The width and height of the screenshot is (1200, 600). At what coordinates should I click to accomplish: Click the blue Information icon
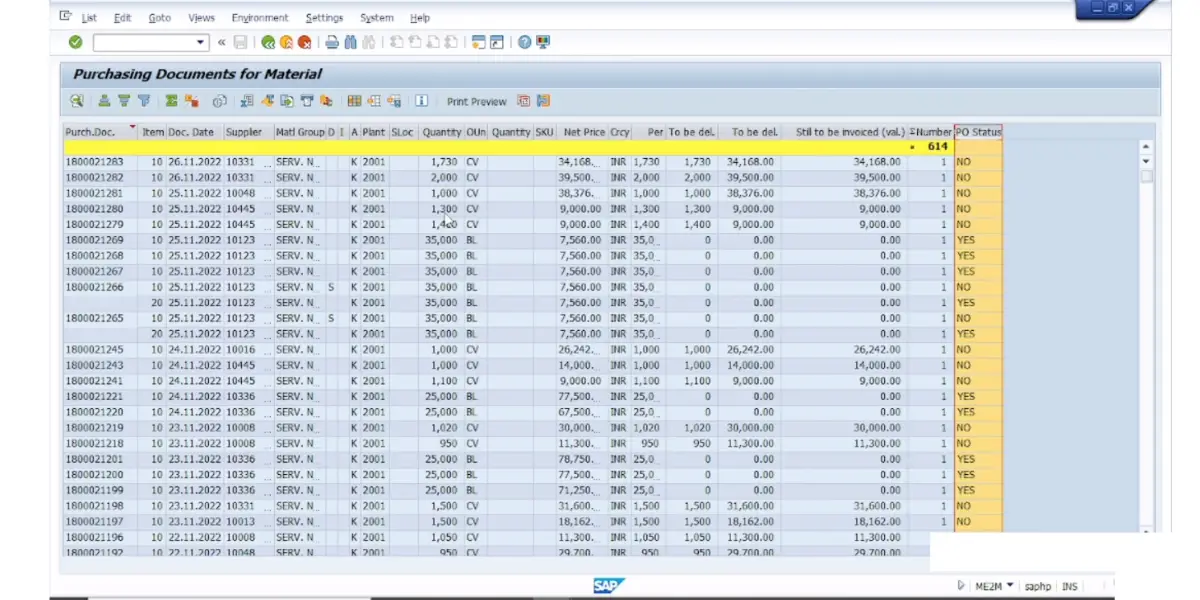pos(421,101)
